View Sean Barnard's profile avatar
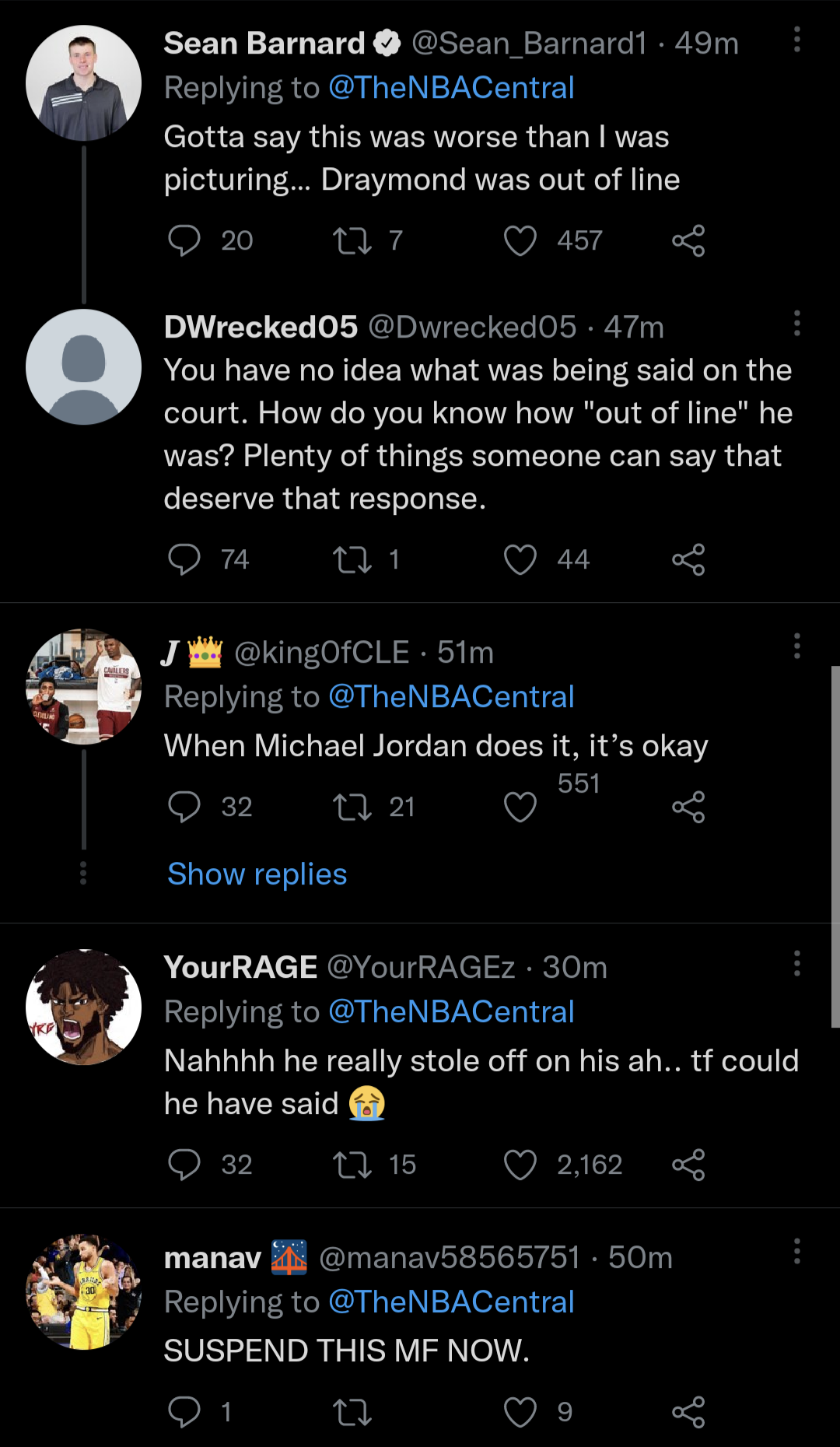This screenshot has width=840, height=1447. [x=83, y=83]
